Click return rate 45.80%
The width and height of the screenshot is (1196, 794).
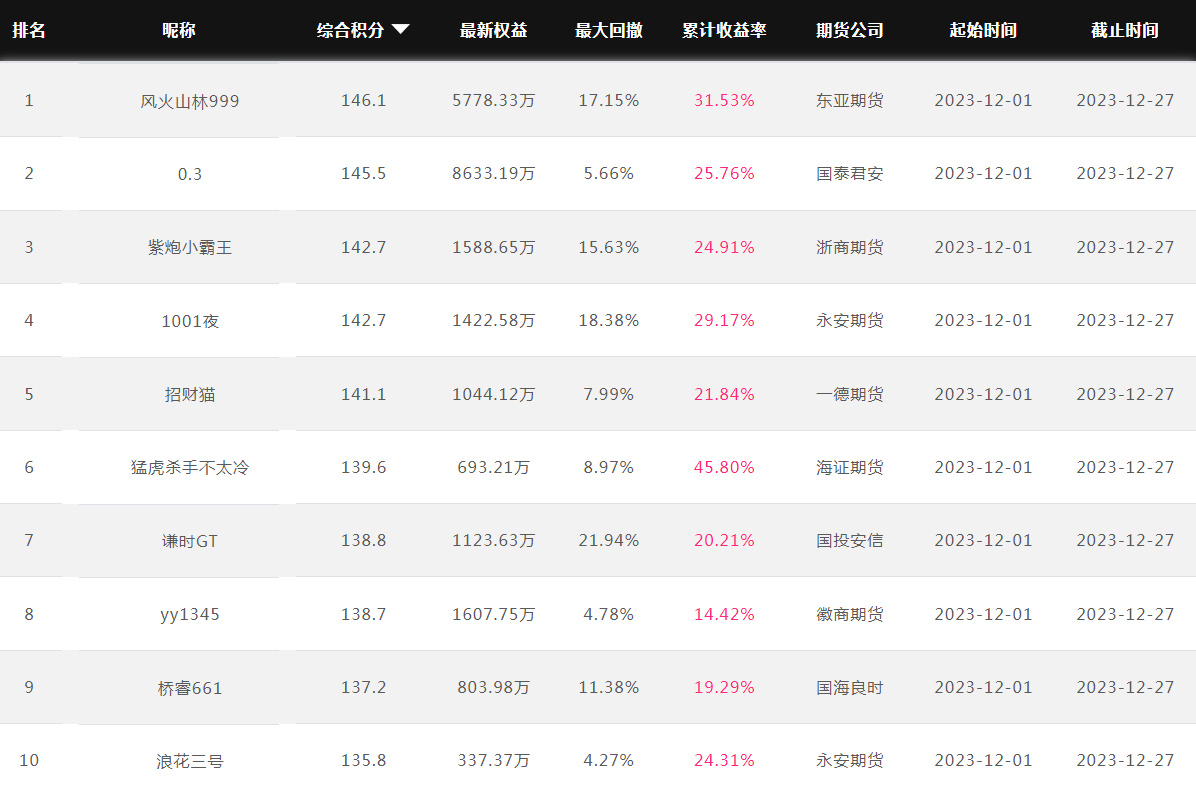coord(724,468)
